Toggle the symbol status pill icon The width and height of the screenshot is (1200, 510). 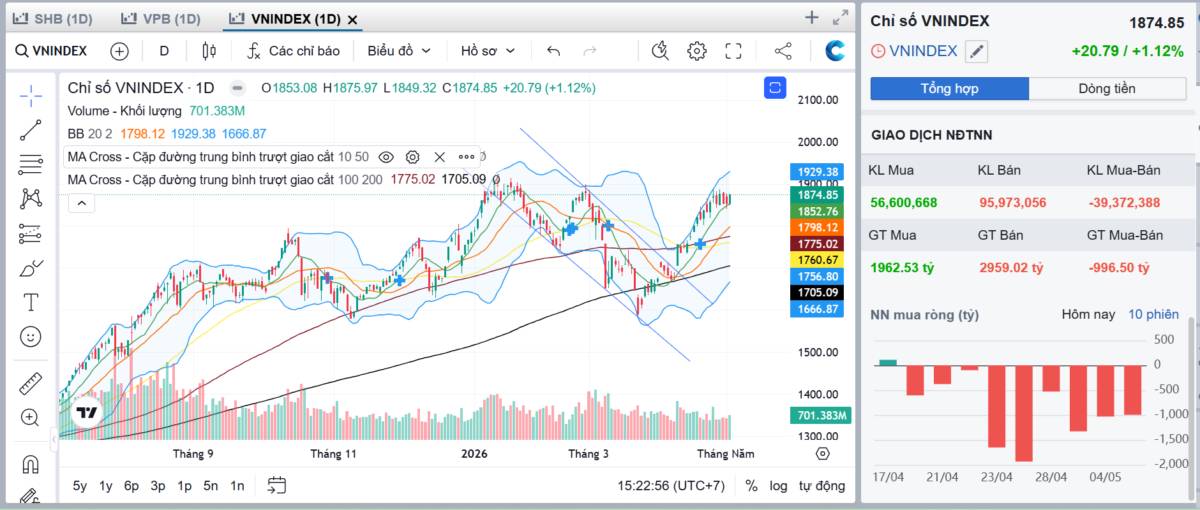point(237,88)
